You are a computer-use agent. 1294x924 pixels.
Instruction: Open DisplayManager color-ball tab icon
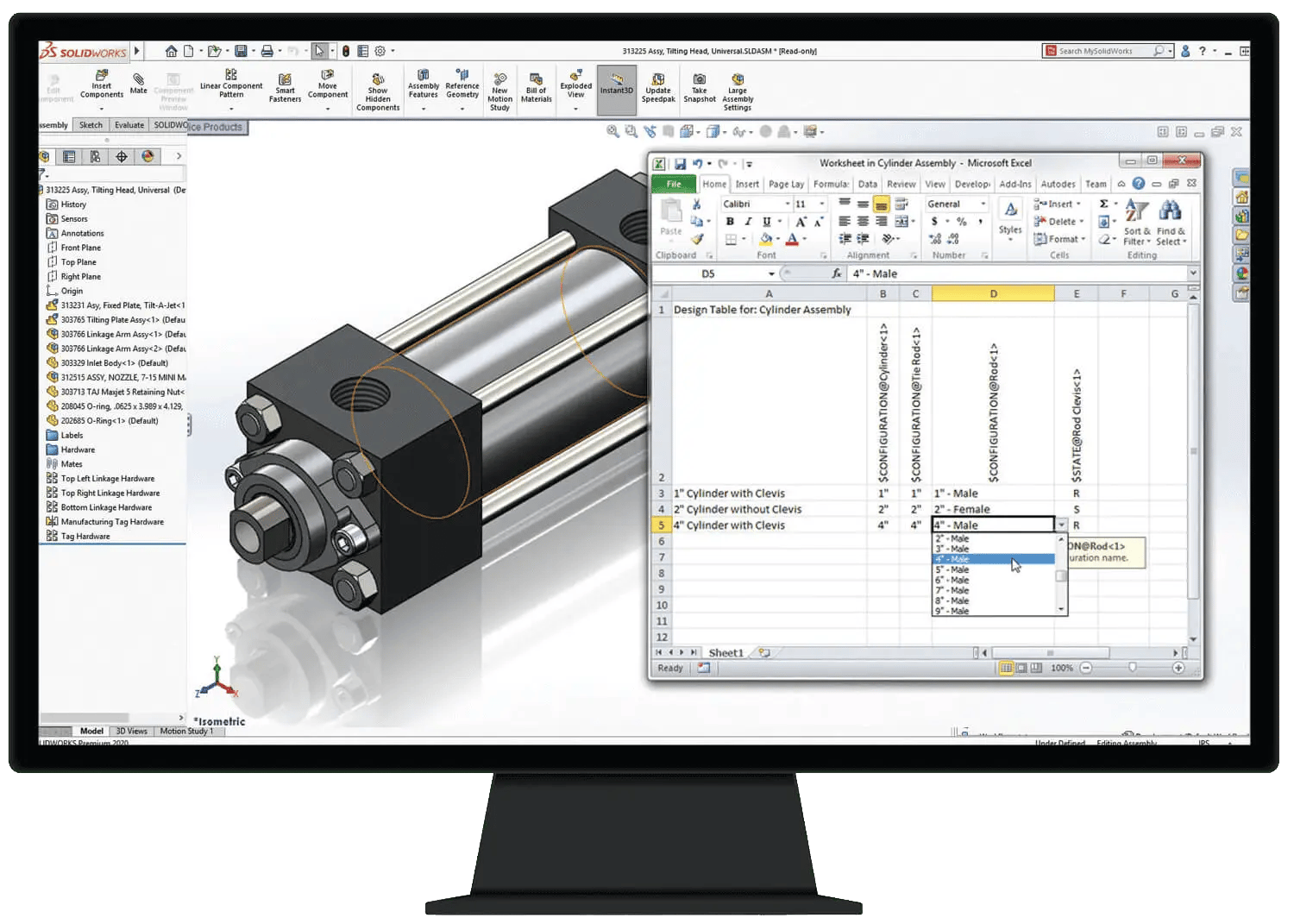pyautogui.click(x=148, y=156)
